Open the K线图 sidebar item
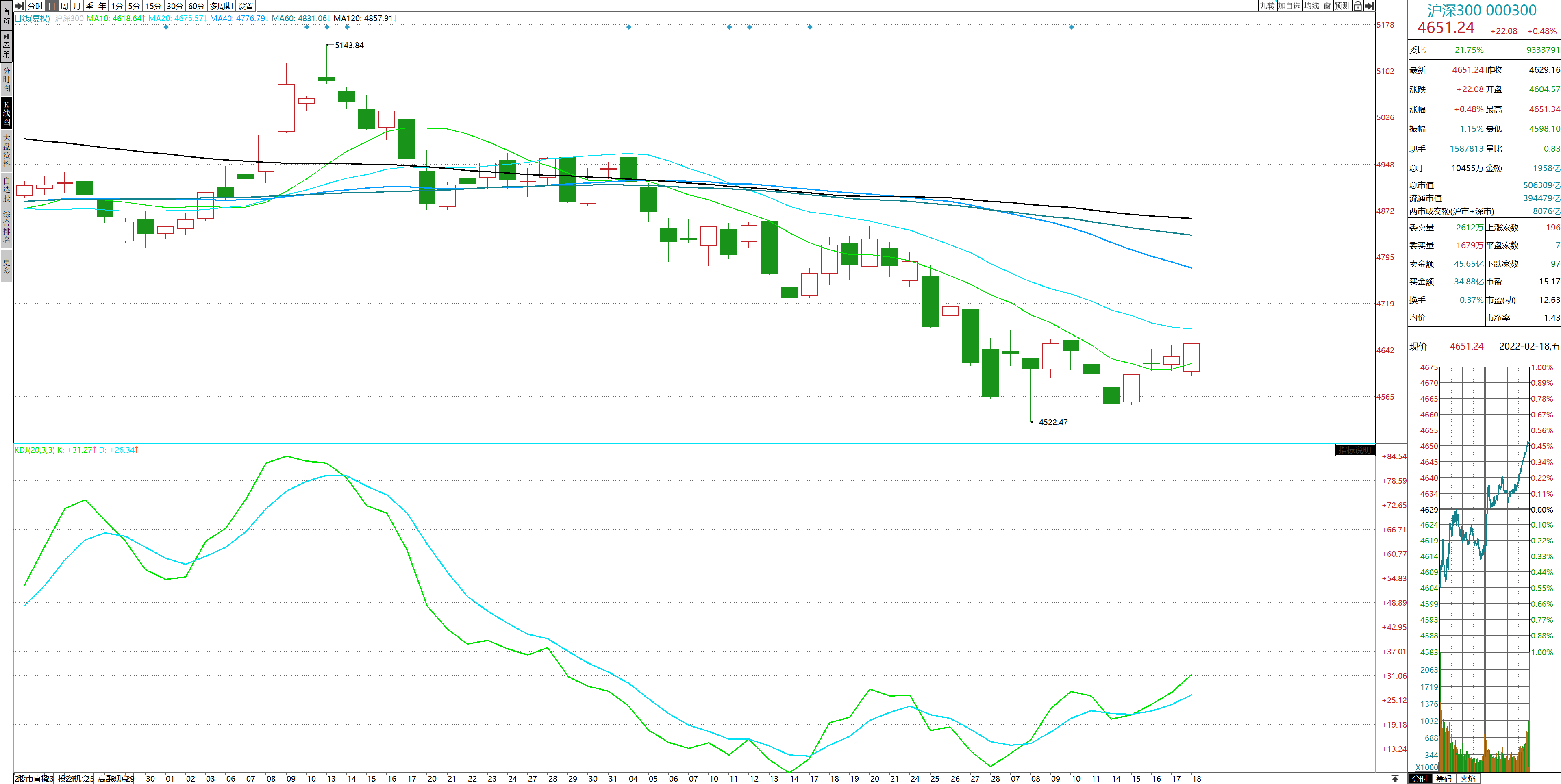Image resolution: width=1561 pixels, height=784 pixels. click(x=7, y=113)
